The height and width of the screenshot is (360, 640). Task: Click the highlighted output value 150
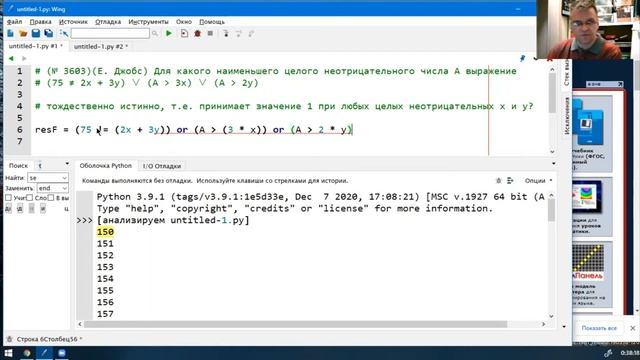coord(105,232)
